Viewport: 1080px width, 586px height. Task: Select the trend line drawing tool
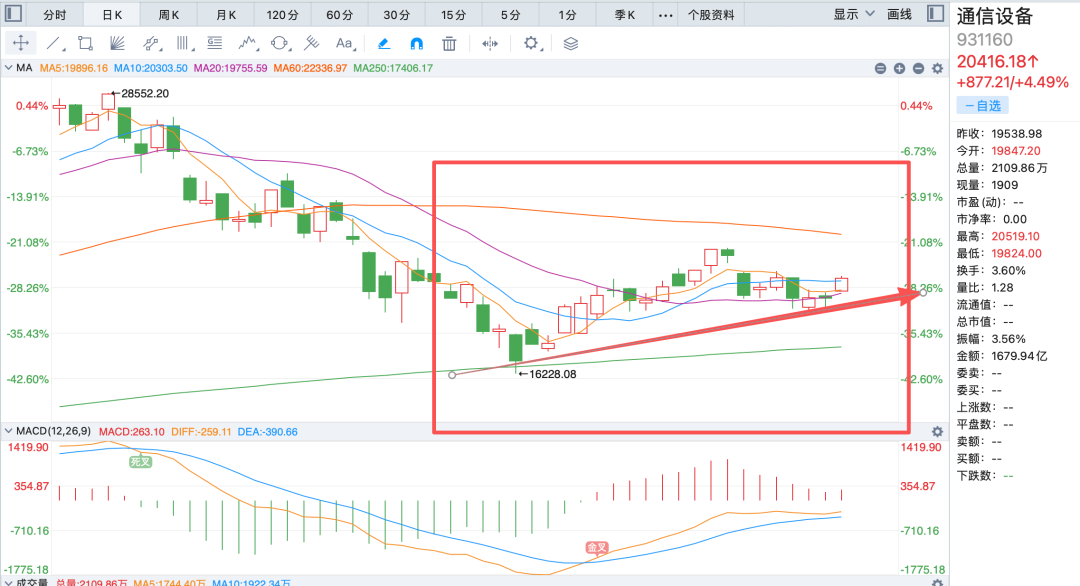pyautogui.click(x=54, y=43)
